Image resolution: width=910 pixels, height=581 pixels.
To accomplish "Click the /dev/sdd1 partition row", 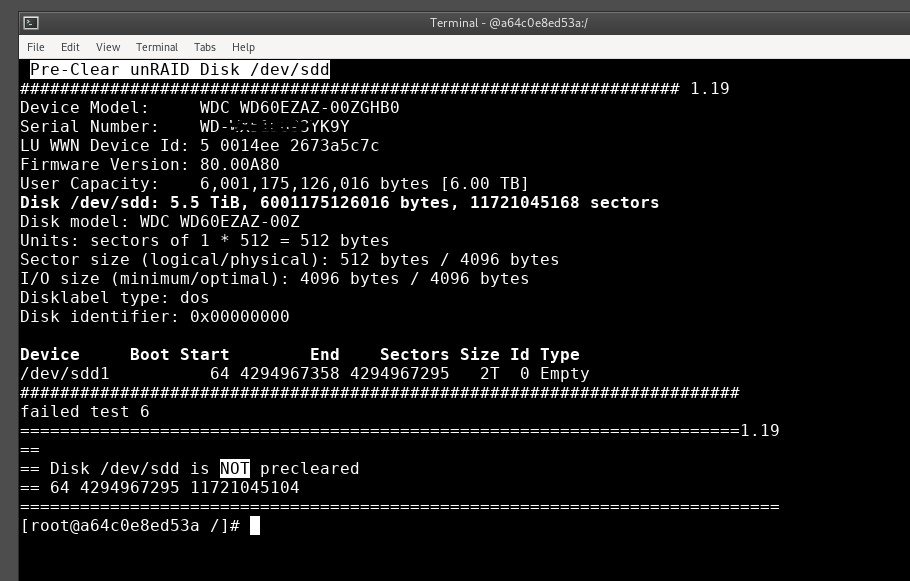I will click(x=305, y=373).
